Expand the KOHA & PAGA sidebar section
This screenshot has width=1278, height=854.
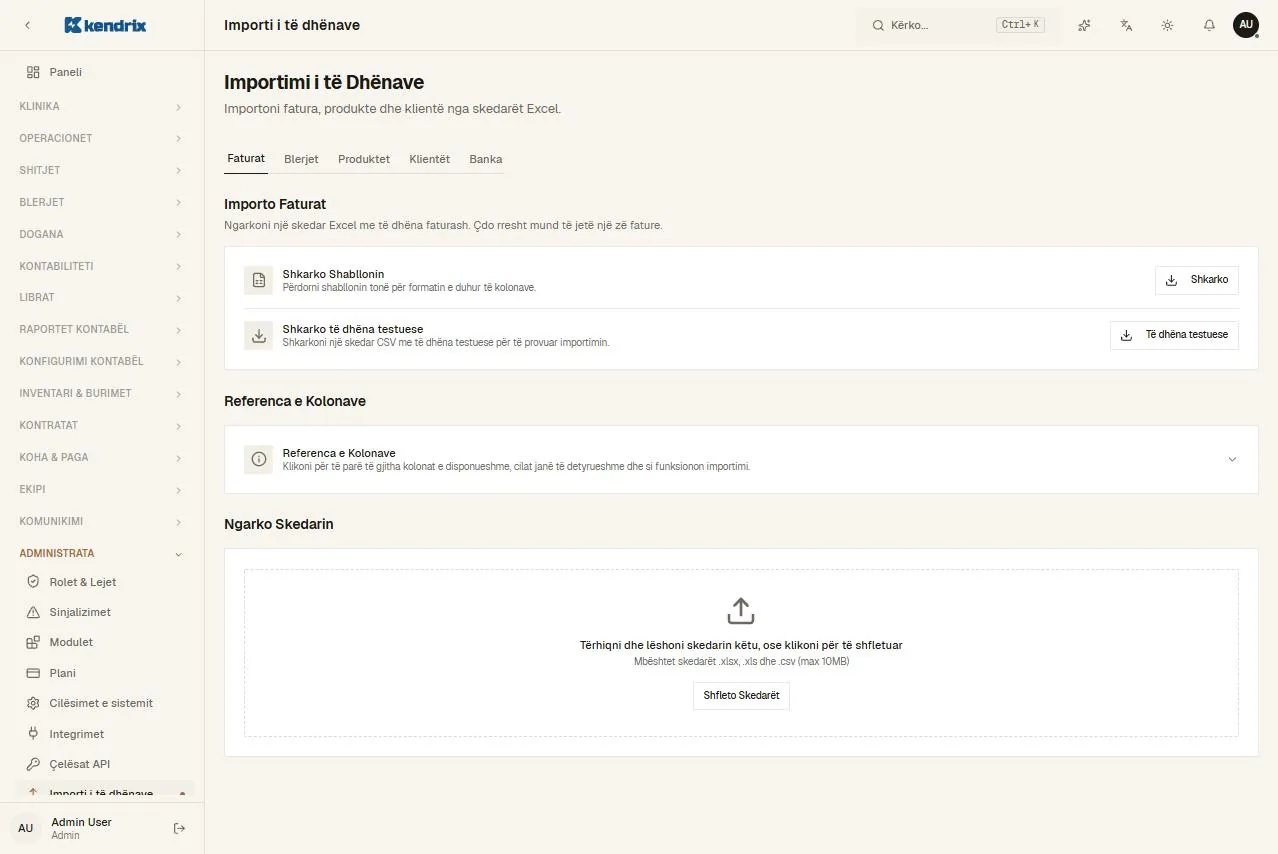102,457
